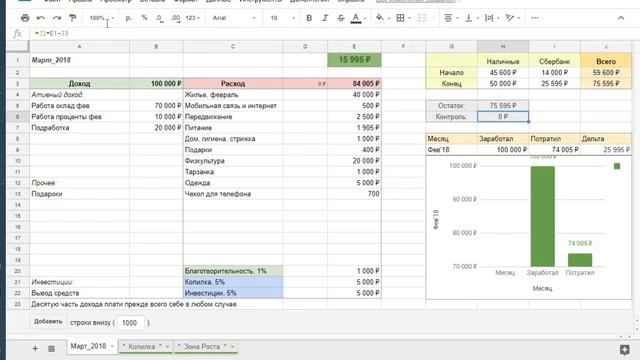Open the Arial font dropdown
640x360 pixels.
point(234,18)
